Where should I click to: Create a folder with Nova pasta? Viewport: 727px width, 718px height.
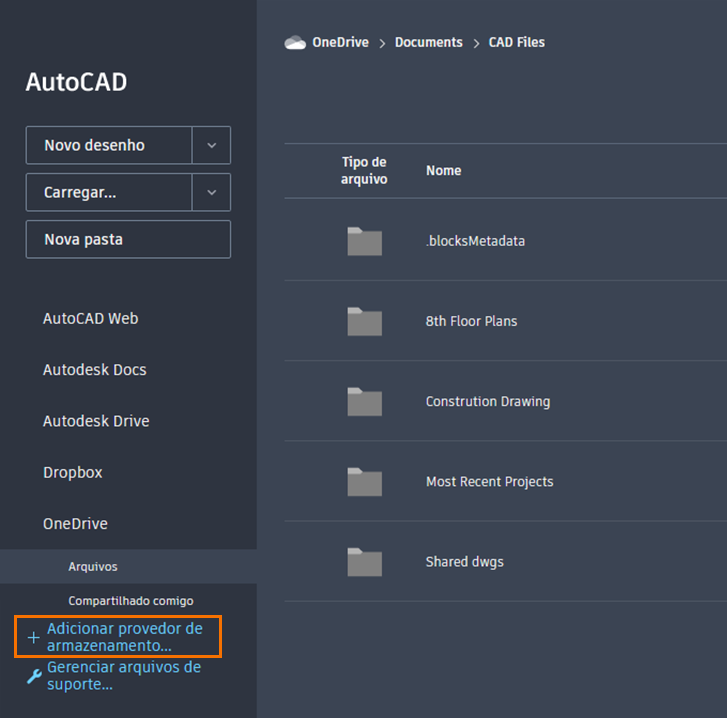128,239
